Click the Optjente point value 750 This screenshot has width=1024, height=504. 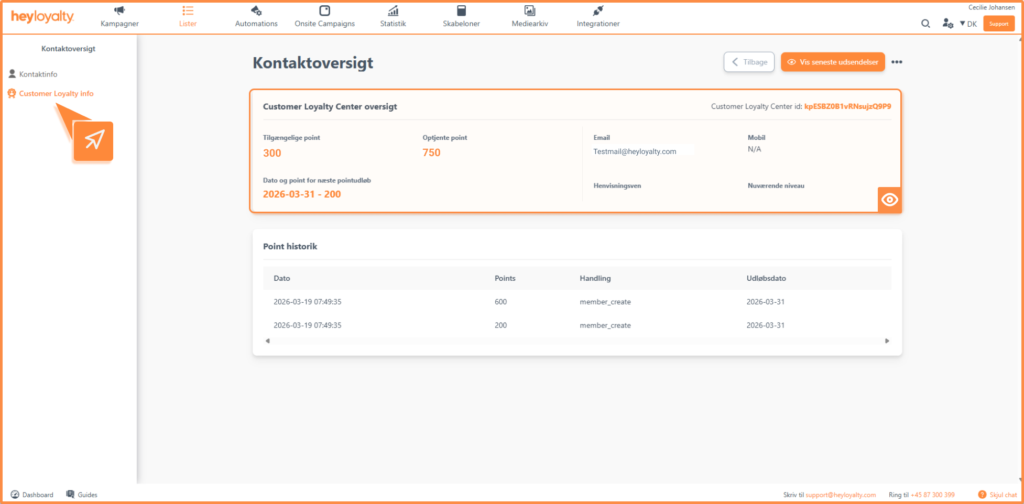point(432,153)
